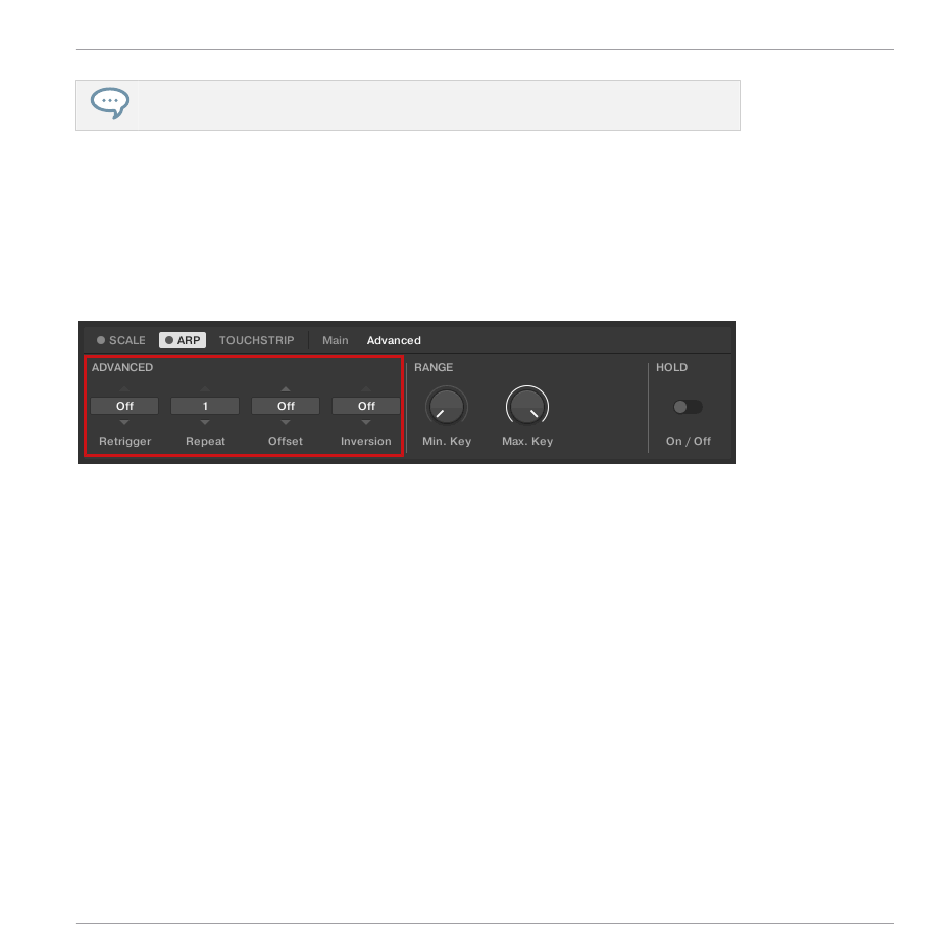Image resolution: width=950 pixels, height=951 pixels.
Task: Open the Retrigger value field
Action: [125, 406]
